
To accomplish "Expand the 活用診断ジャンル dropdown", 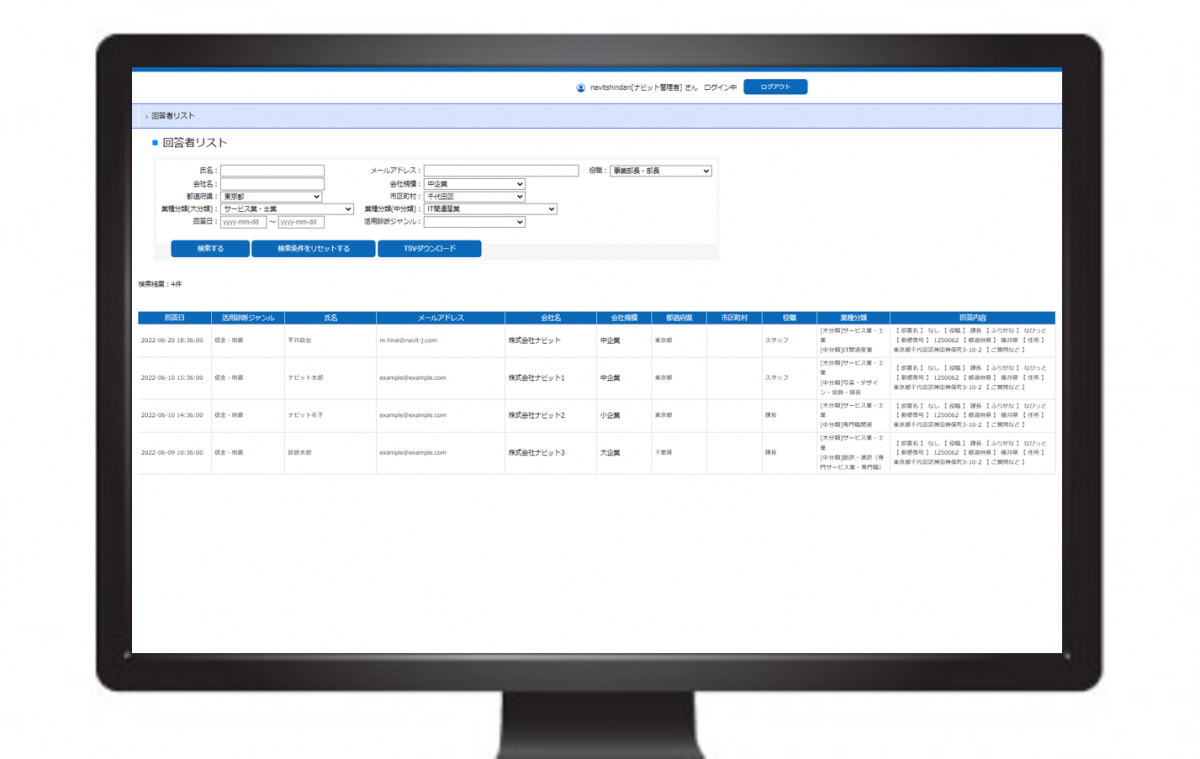I will coord(475,222).
